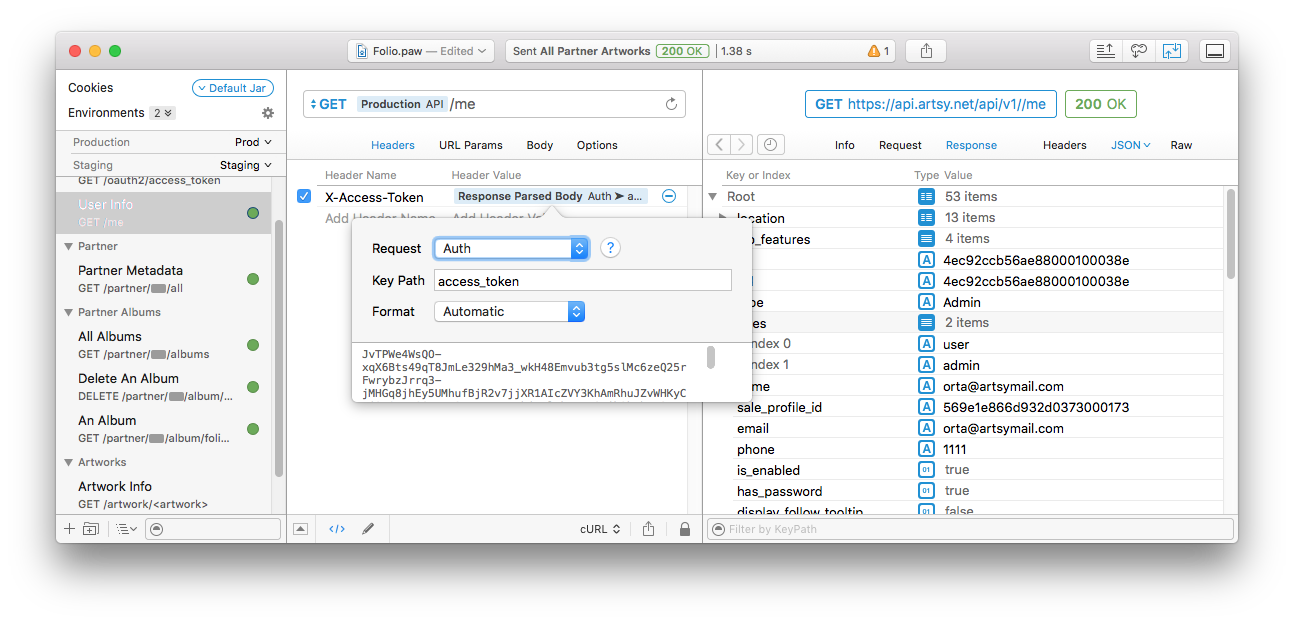The height and width of the screenshot is (623, 1294).
Task: Click the share button in the title bar
Action: (926, 51)
